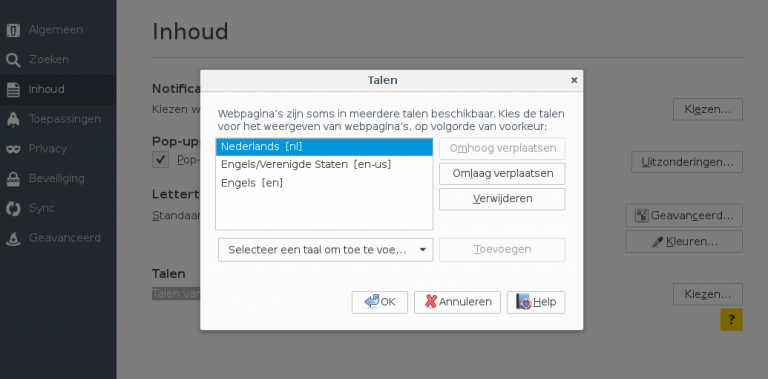Screen dimensions: 768x379
Task: Click the Beveiliging padlock icon
Action: [13, 179]
